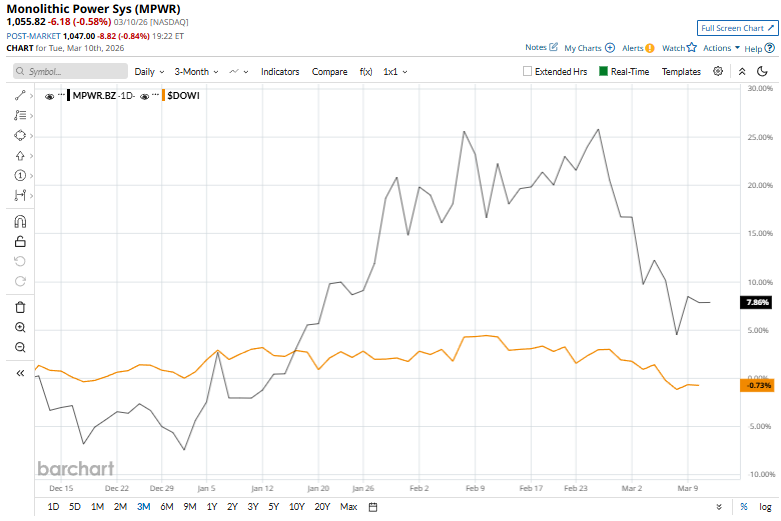
Task: Hide the $DOWI series with eye icon
Action: 145,96
